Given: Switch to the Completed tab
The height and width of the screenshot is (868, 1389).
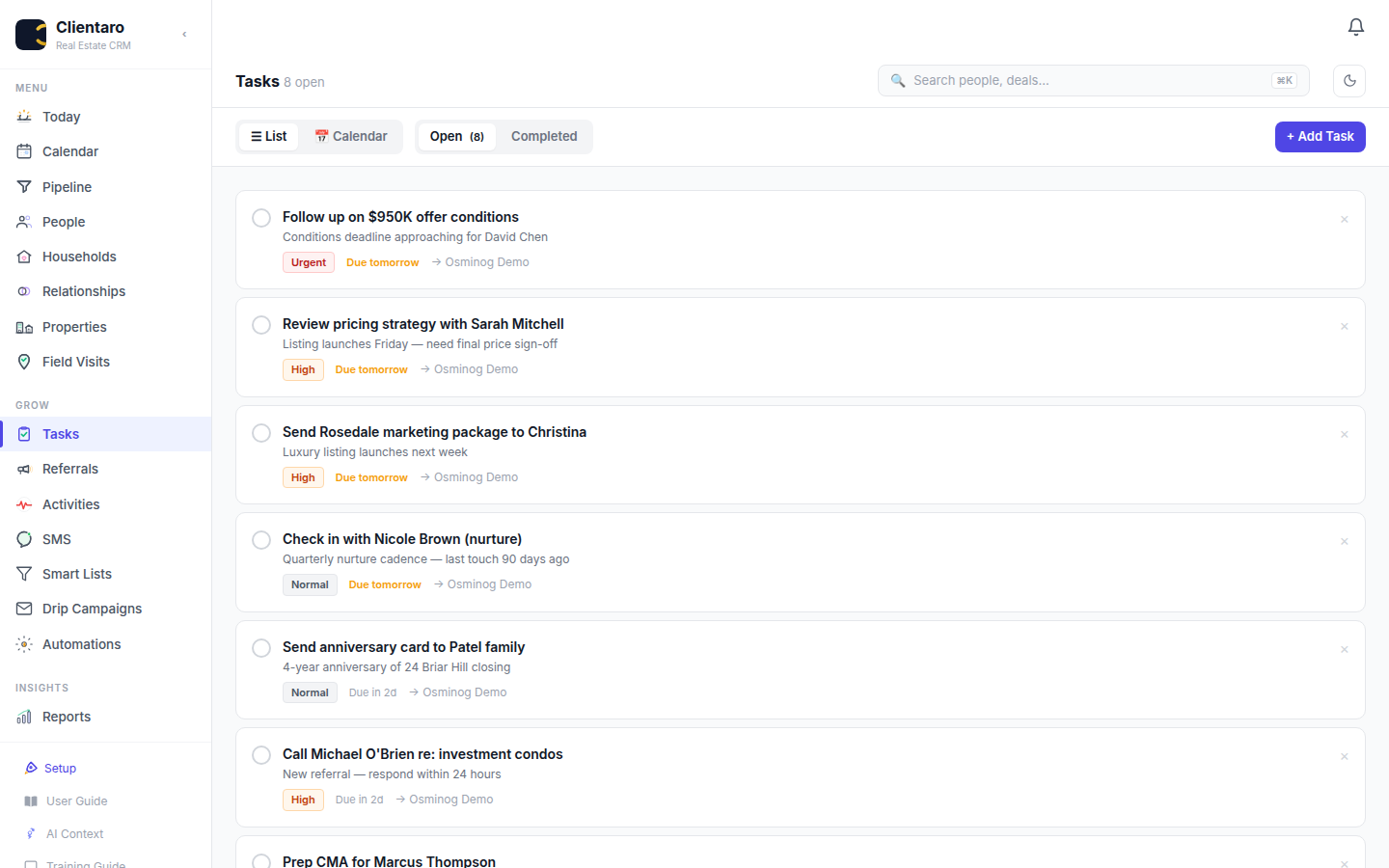Looking at the screenshot, I should 543,136.
